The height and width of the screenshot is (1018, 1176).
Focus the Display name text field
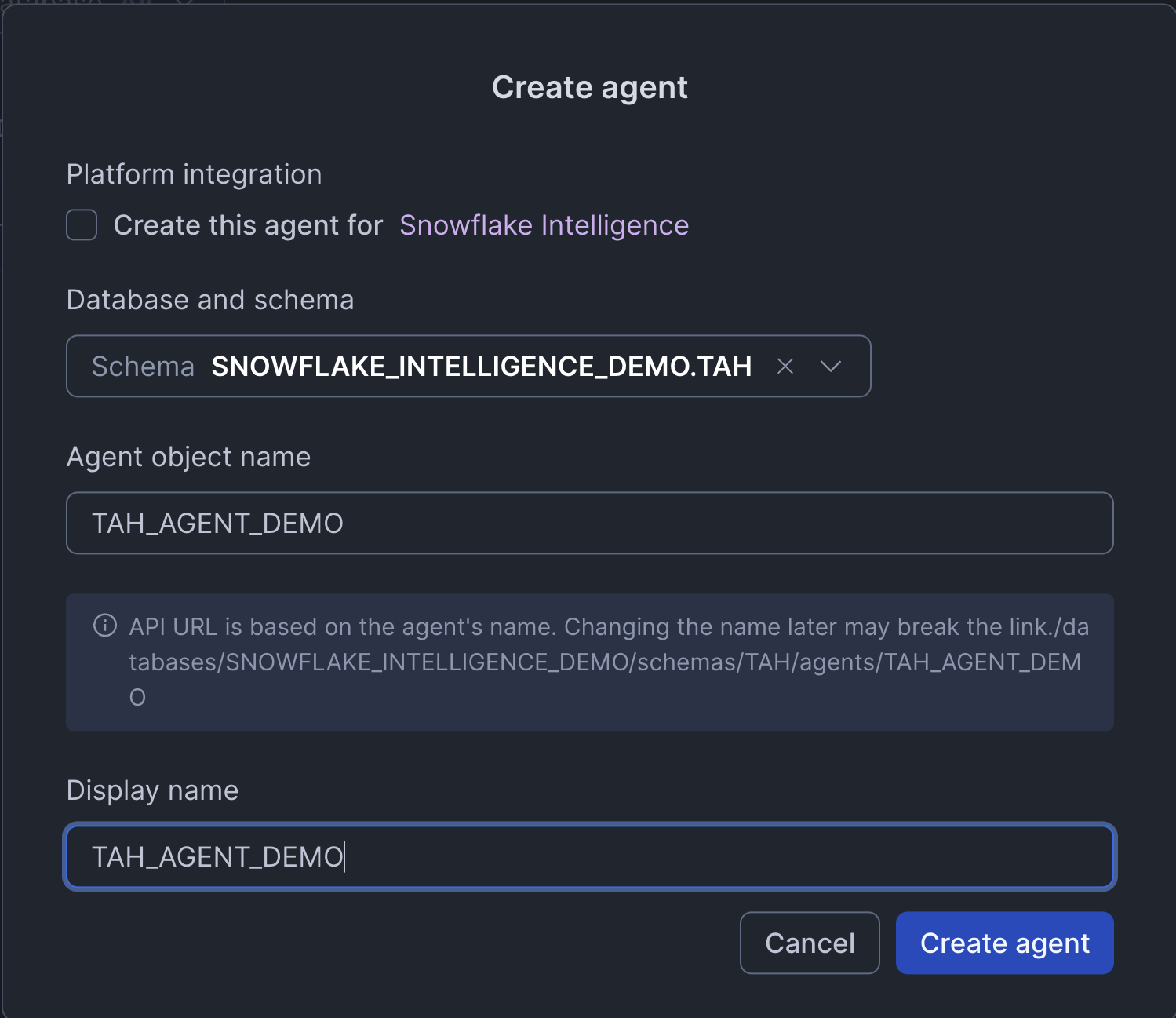click(588, 856)
